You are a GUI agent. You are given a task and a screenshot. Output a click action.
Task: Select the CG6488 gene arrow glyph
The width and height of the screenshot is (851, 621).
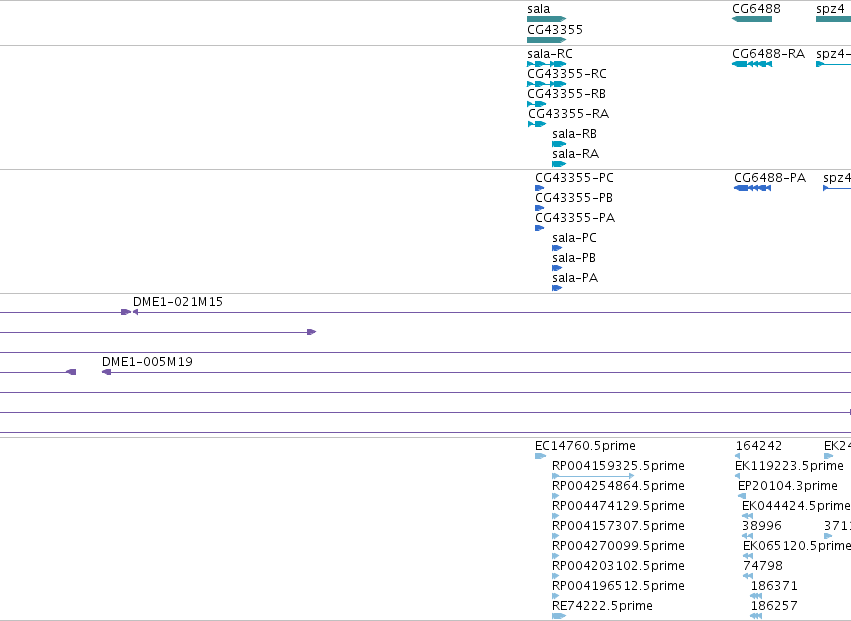tap(752, 19)
